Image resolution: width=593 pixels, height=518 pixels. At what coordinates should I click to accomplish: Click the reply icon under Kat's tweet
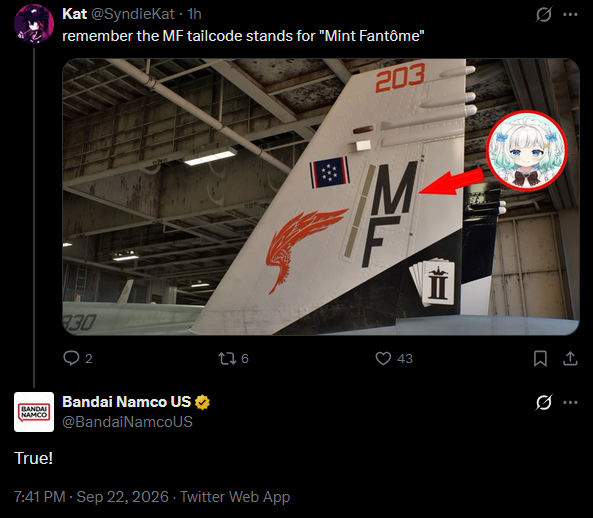[x=71, y=358]
